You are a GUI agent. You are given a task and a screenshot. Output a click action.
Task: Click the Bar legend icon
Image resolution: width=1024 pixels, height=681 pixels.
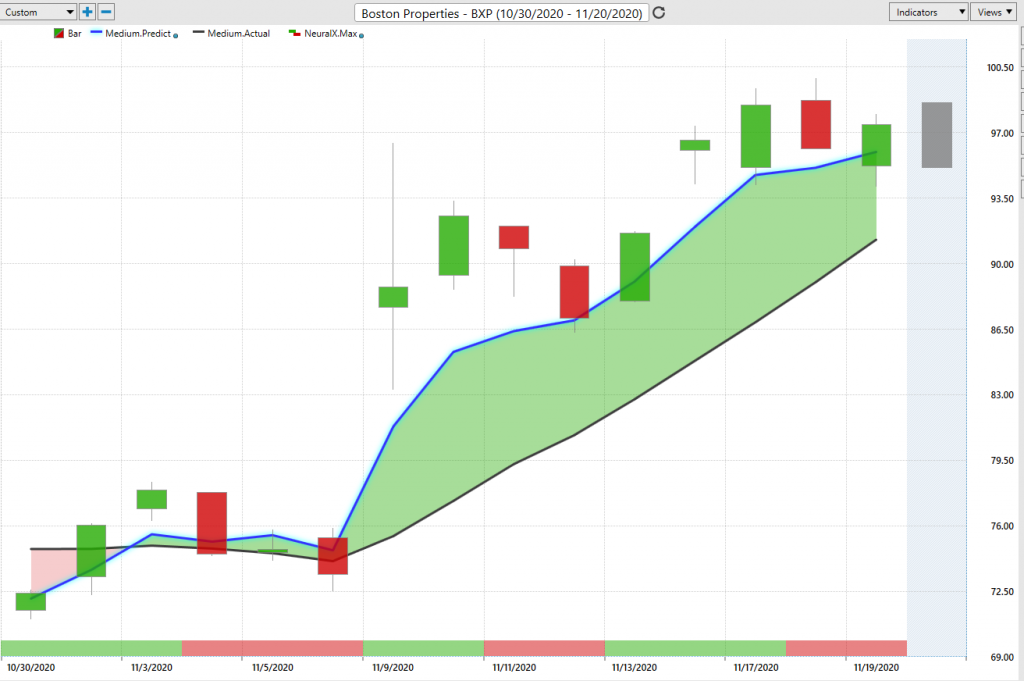click(x=59, y=33)
